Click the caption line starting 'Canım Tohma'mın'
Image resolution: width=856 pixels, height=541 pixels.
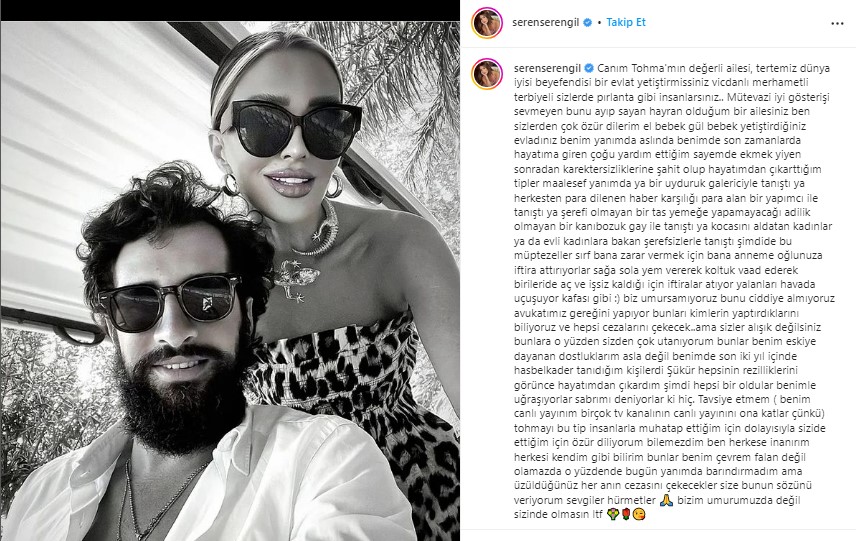714,68
